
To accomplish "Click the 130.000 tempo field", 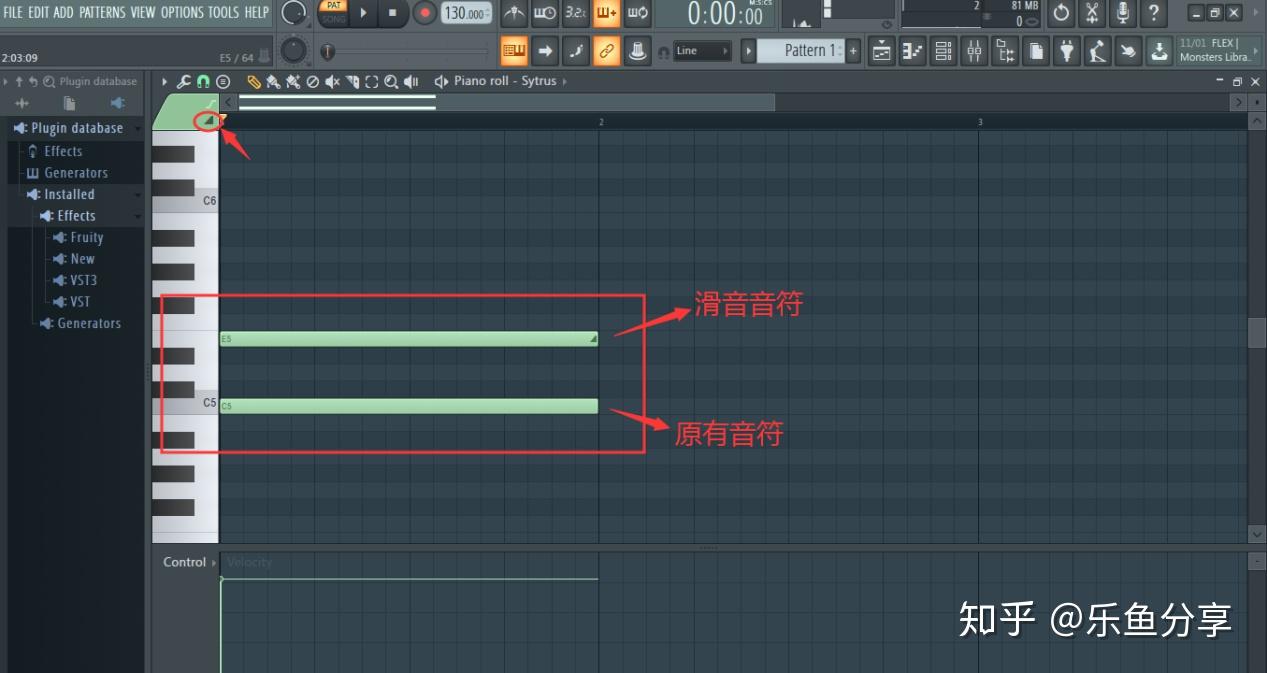I will coord(466,13).
